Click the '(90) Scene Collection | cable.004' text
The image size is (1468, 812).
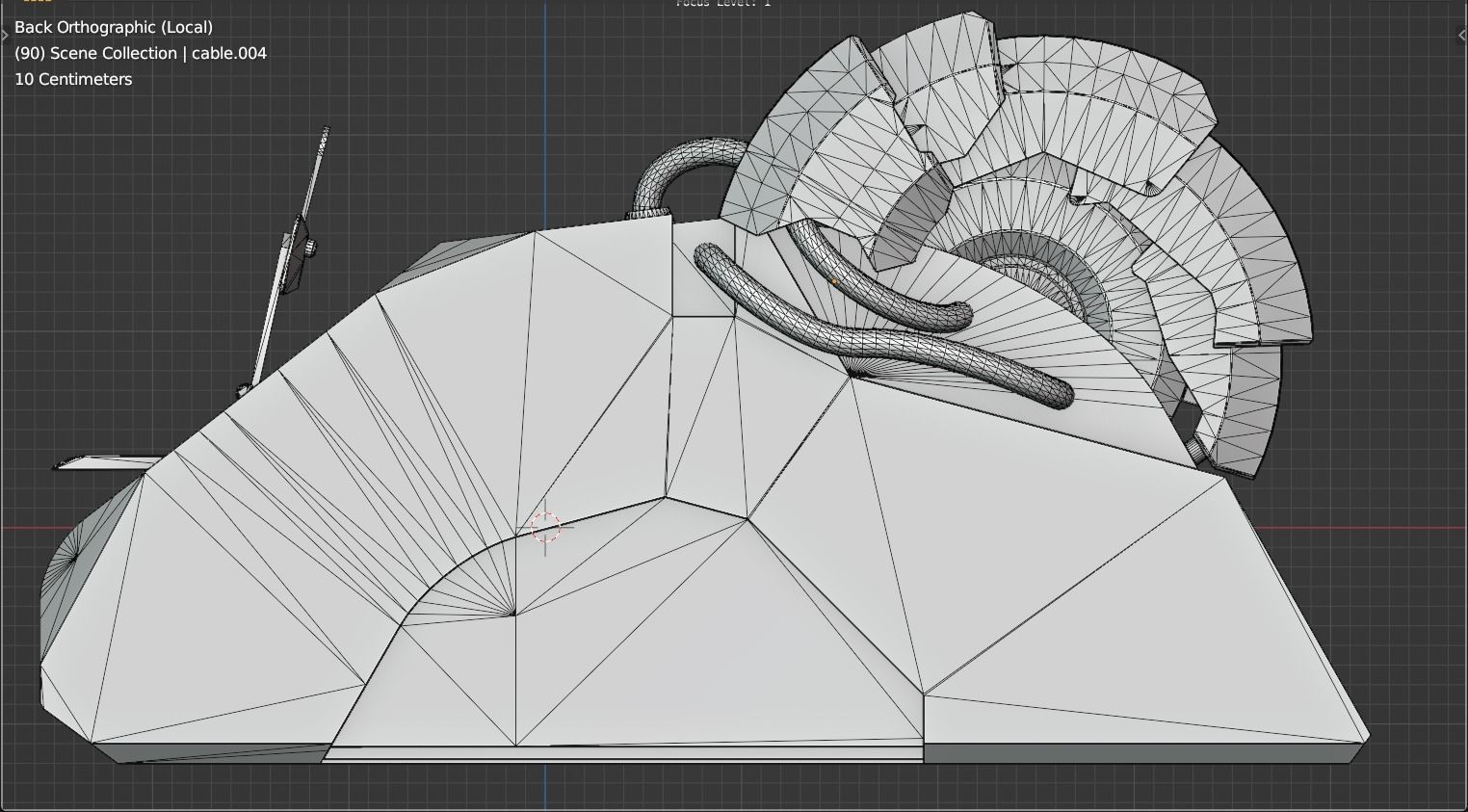click(141, 53)
